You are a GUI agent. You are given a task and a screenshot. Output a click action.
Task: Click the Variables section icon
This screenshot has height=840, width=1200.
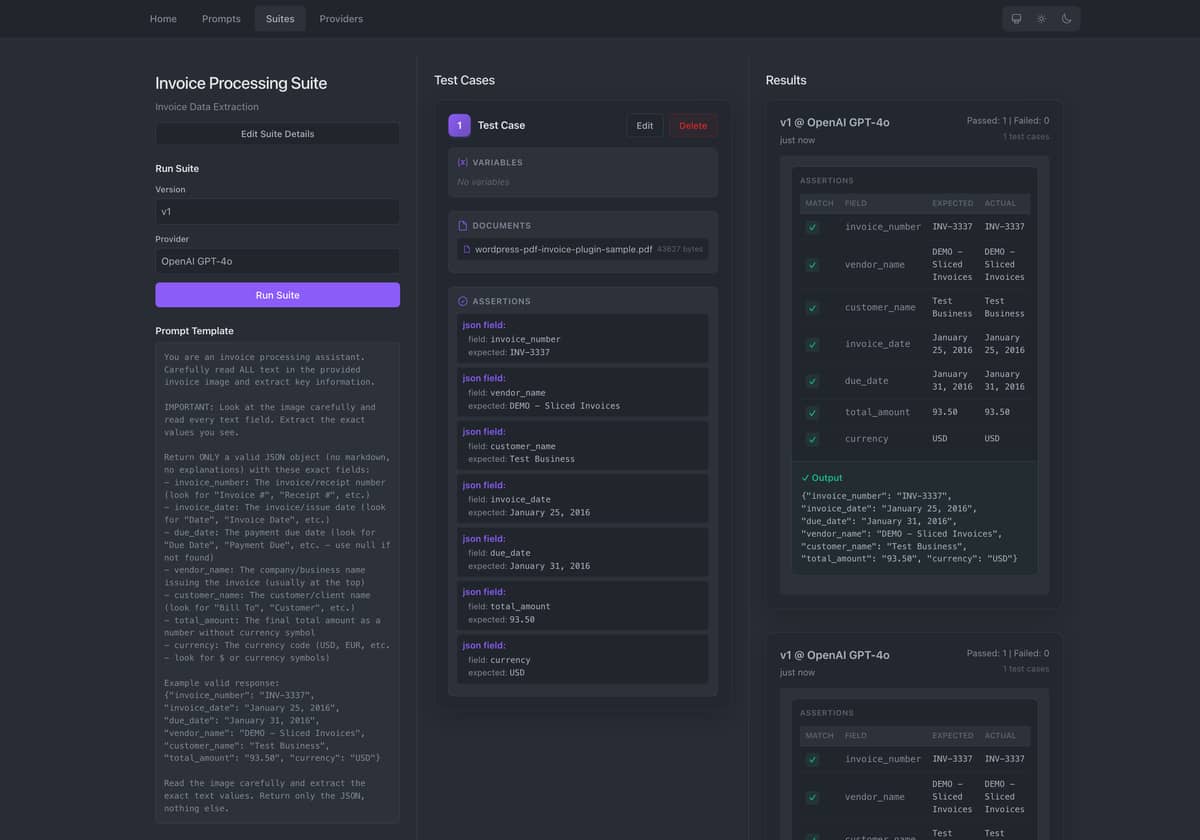point(462,162)
